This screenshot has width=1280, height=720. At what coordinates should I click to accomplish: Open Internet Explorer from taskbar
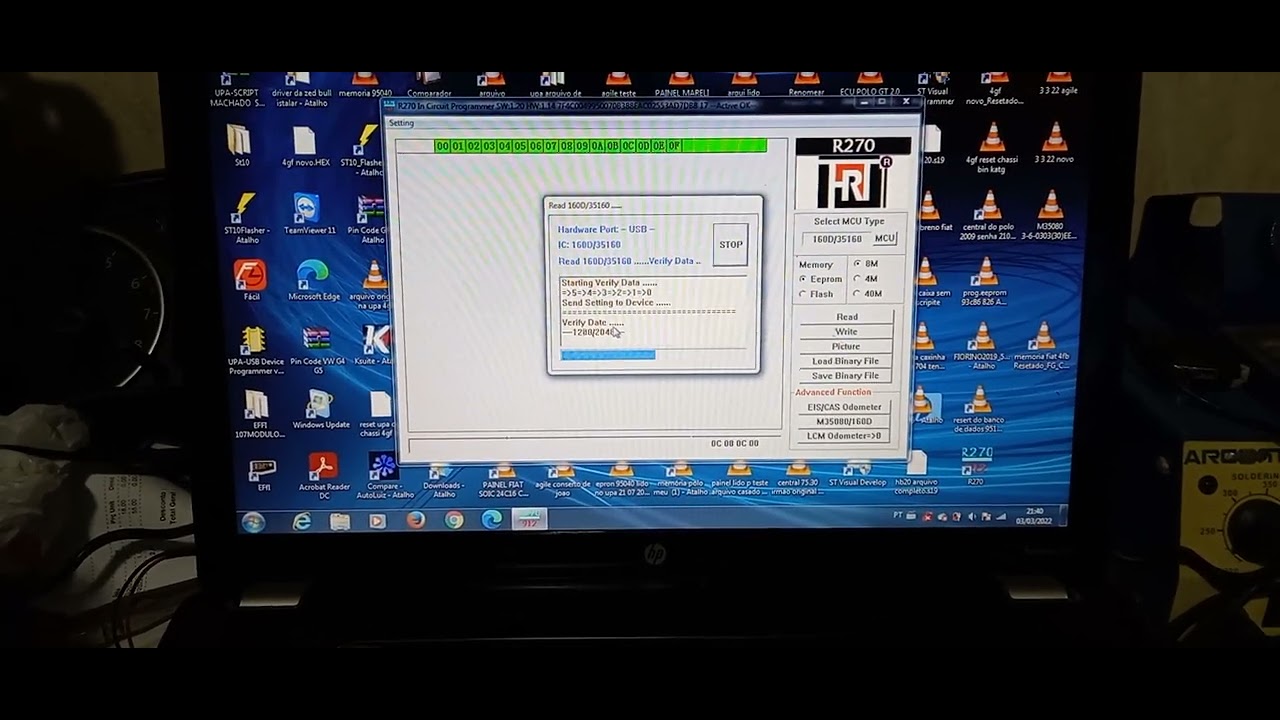(301, 522)
